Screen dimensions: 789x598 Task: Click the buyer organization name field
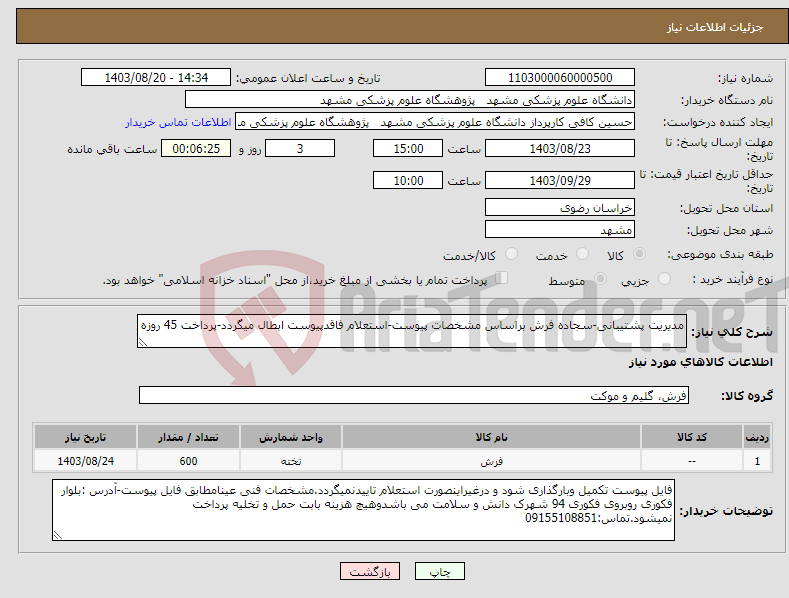pyautogui.click(x=410, y=100)
